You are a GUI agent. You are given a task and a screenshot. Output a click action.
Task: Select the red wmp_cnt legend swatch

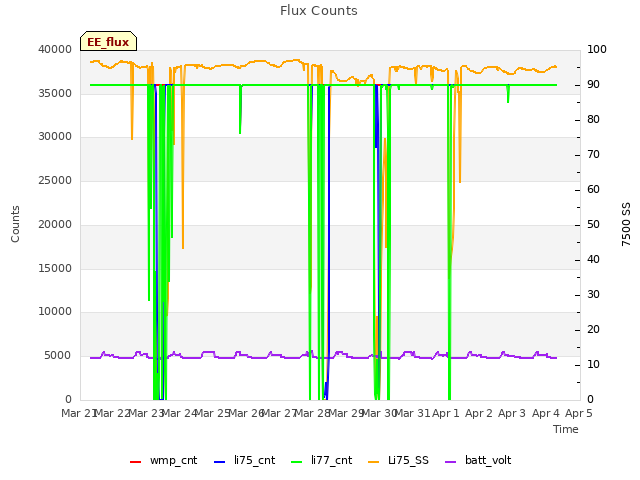coord(135,462)
